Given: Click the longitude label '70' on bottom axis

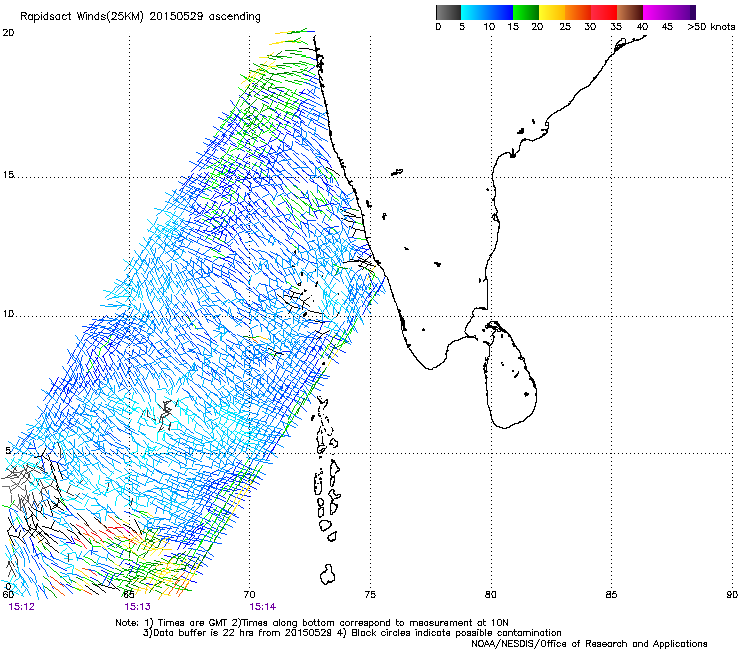Looking at the screenshot, I should (249, 595).
